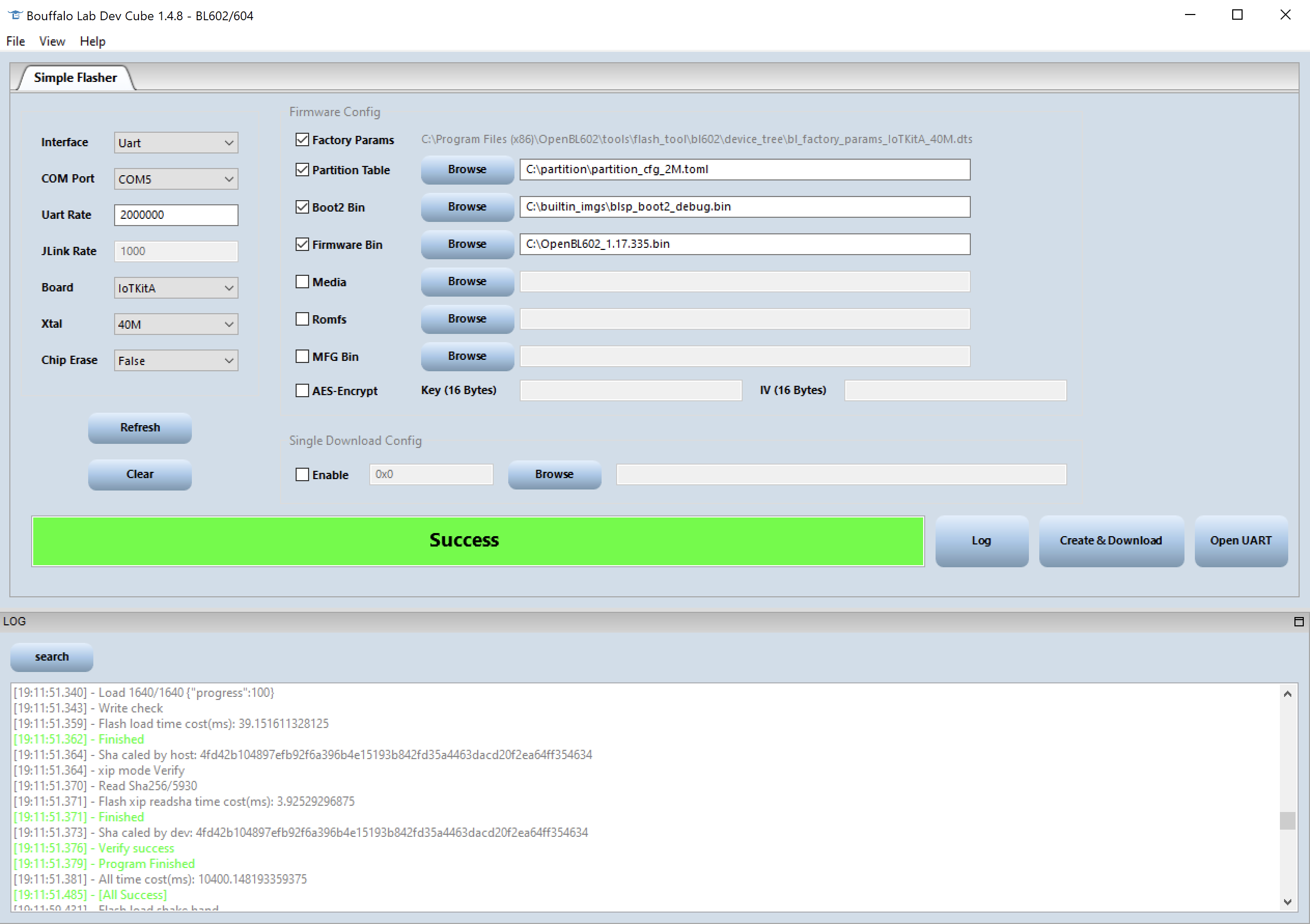Enable the Romfs checkbox
This screenshot has height=924, width=1310.
click(x=302, y=319)
